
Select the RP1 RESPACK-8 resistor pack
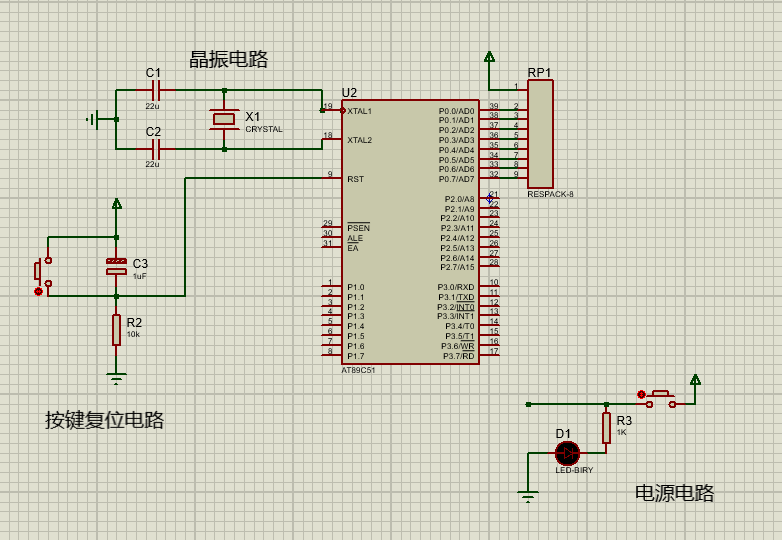point(540,134)
